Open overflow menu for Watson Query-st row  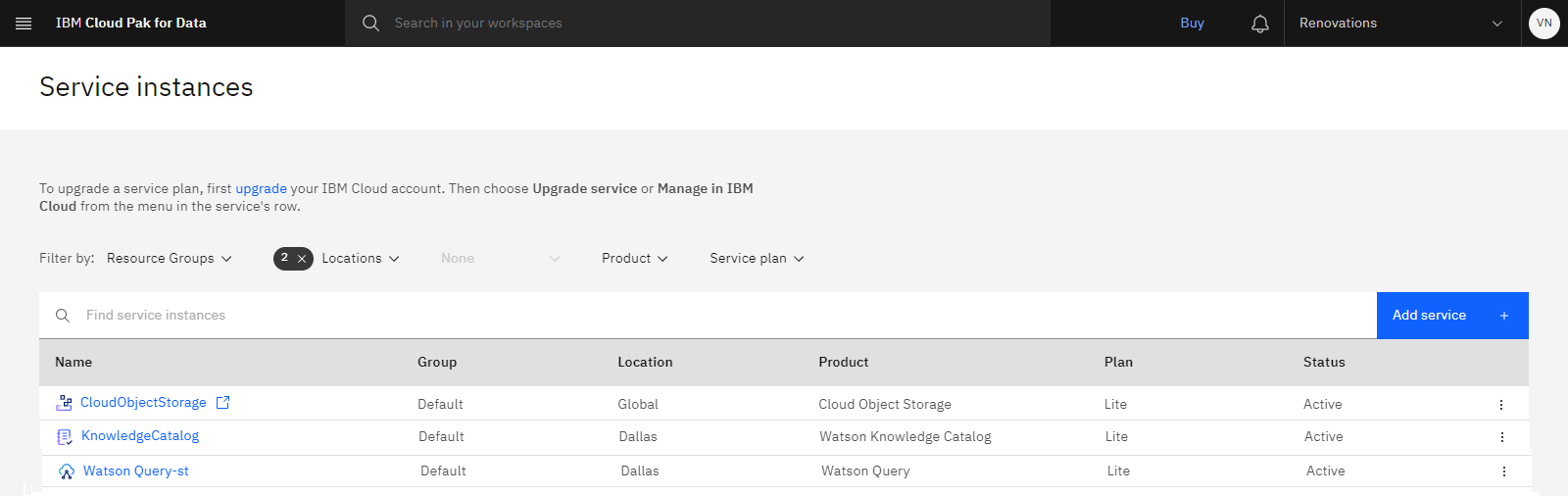pos(1504,471)
